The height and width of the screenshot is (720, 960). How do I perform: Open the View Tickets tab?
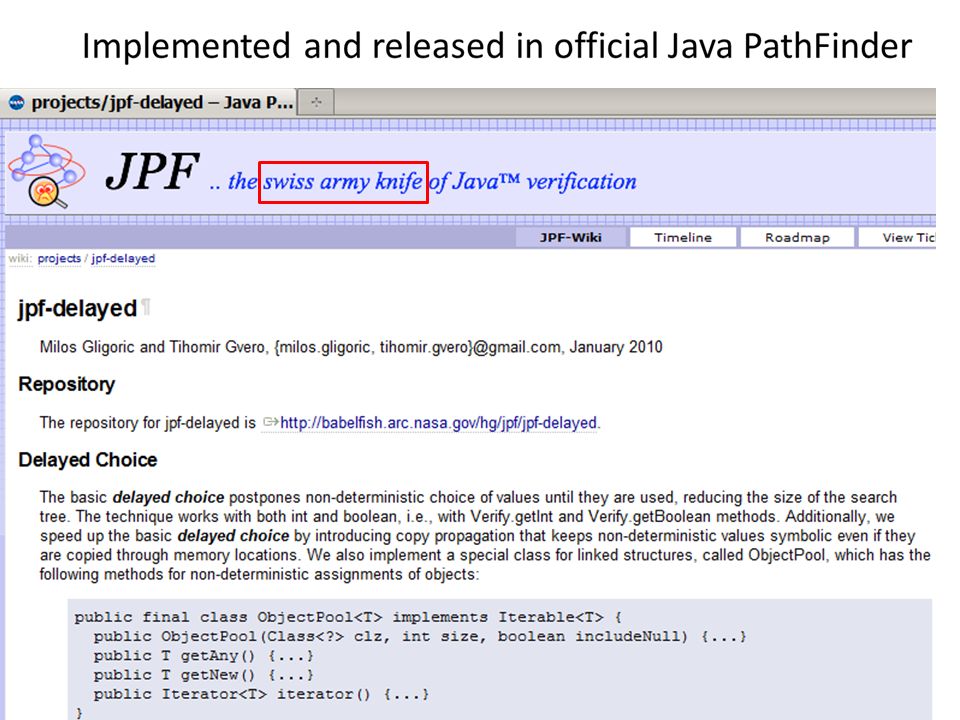897,238
